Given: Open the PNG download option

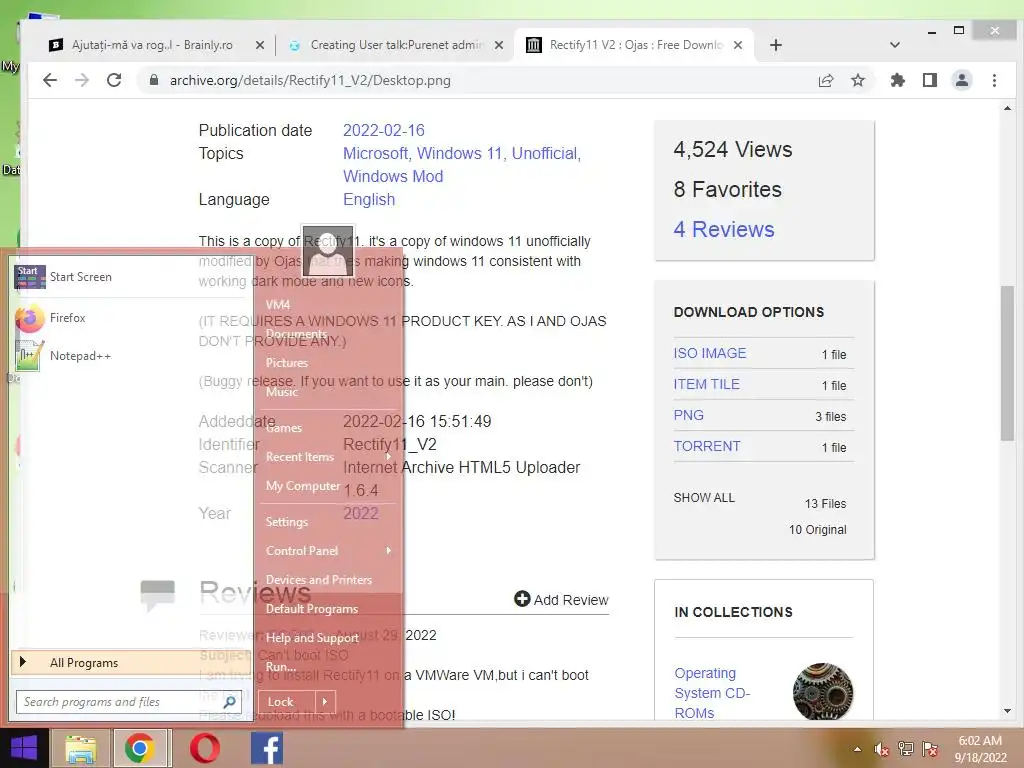Looking at the screenshot, I should point(688,415).
